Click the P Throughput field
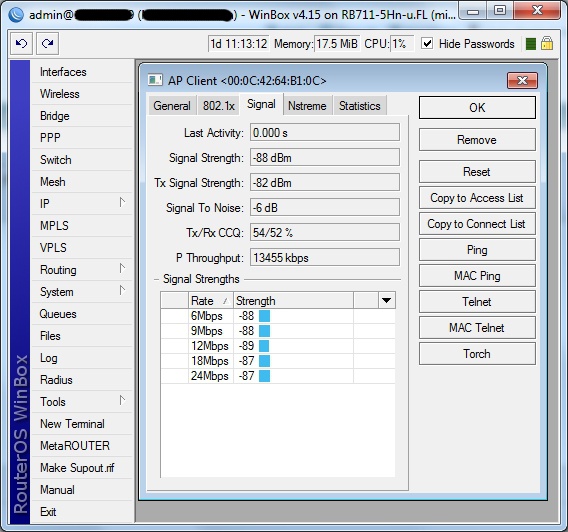This screenshot has height=532, width=568. click(325, 257)
